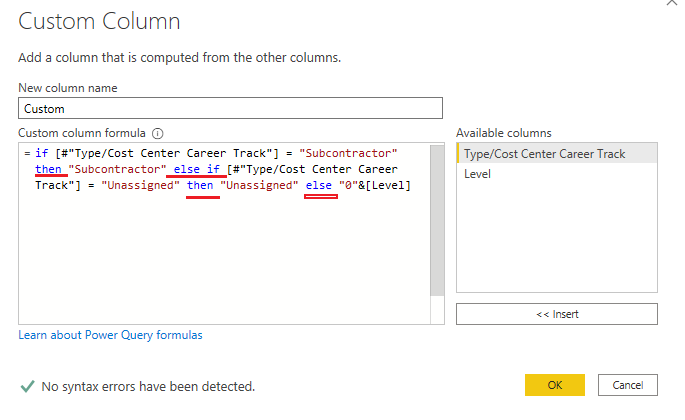The width and height of the screenshot is (685, 420).
Task: Click the New column name input field
Action: [230, 108]
